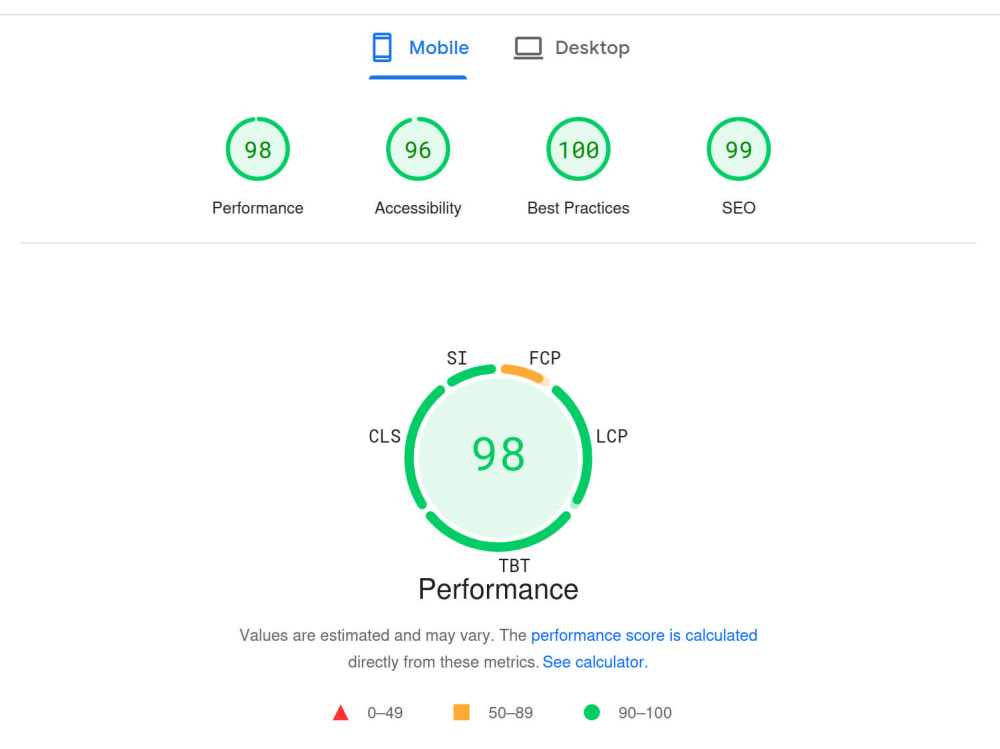Click the Best Practices label
The image size is (1000, 749).
point(578,208)
